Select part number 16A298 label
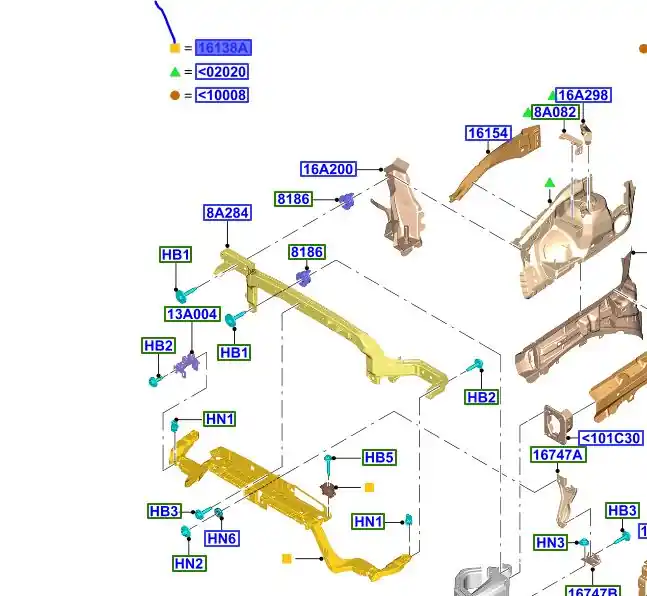 point(583,95)
